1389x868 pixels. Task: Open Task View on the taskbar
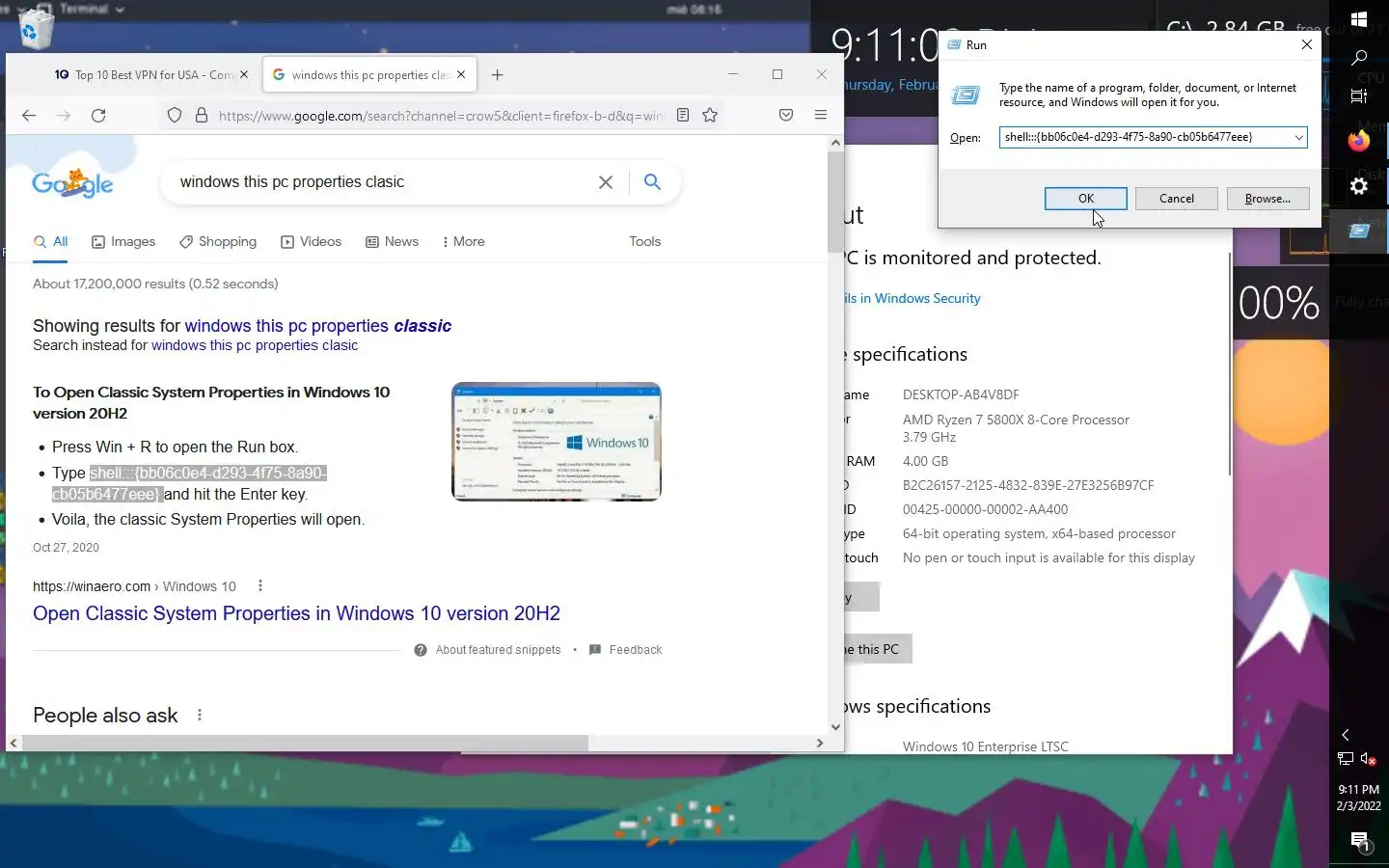(1359, 95)
